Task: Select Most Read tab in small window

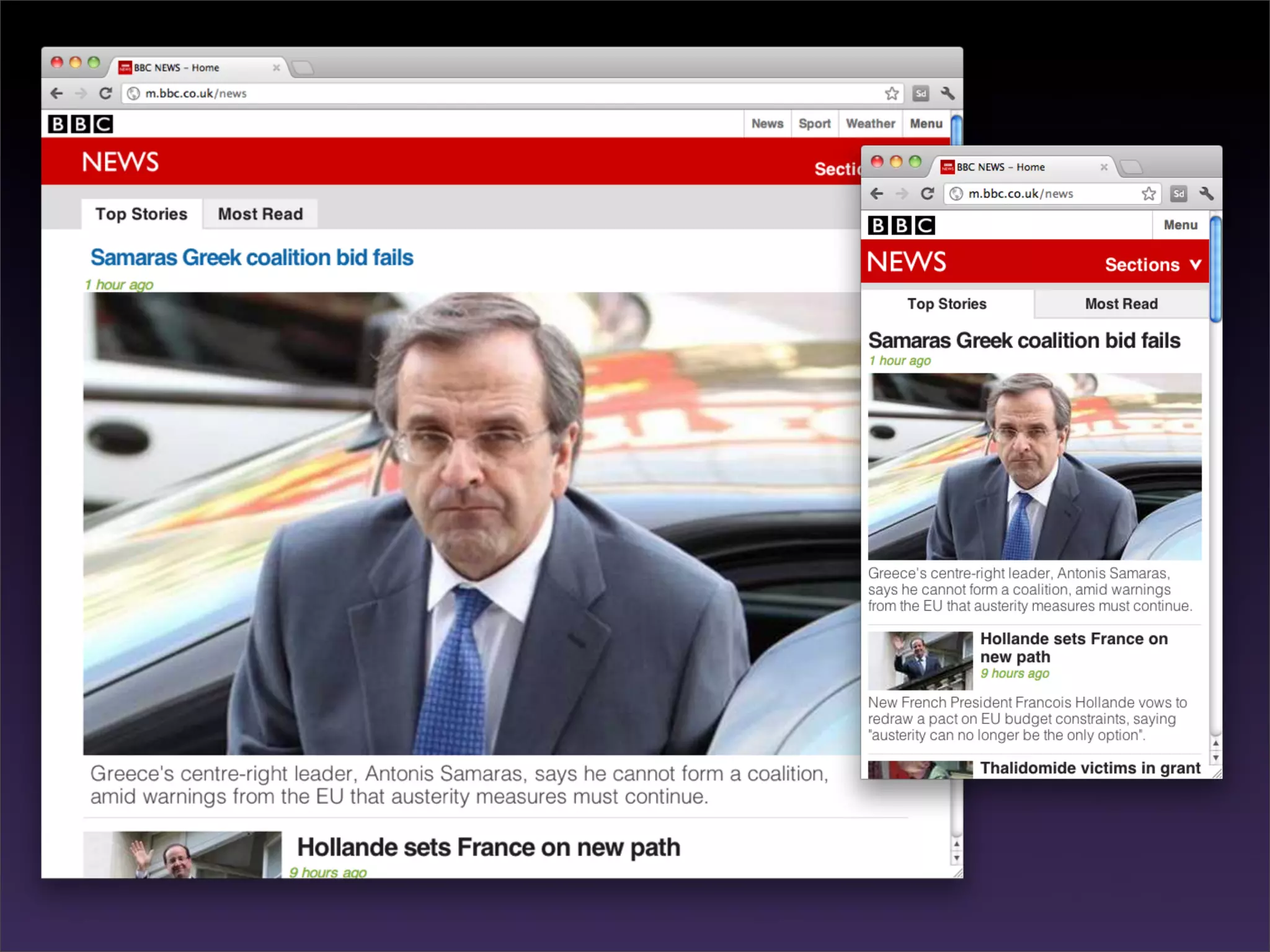Action: coord(1121,304)
